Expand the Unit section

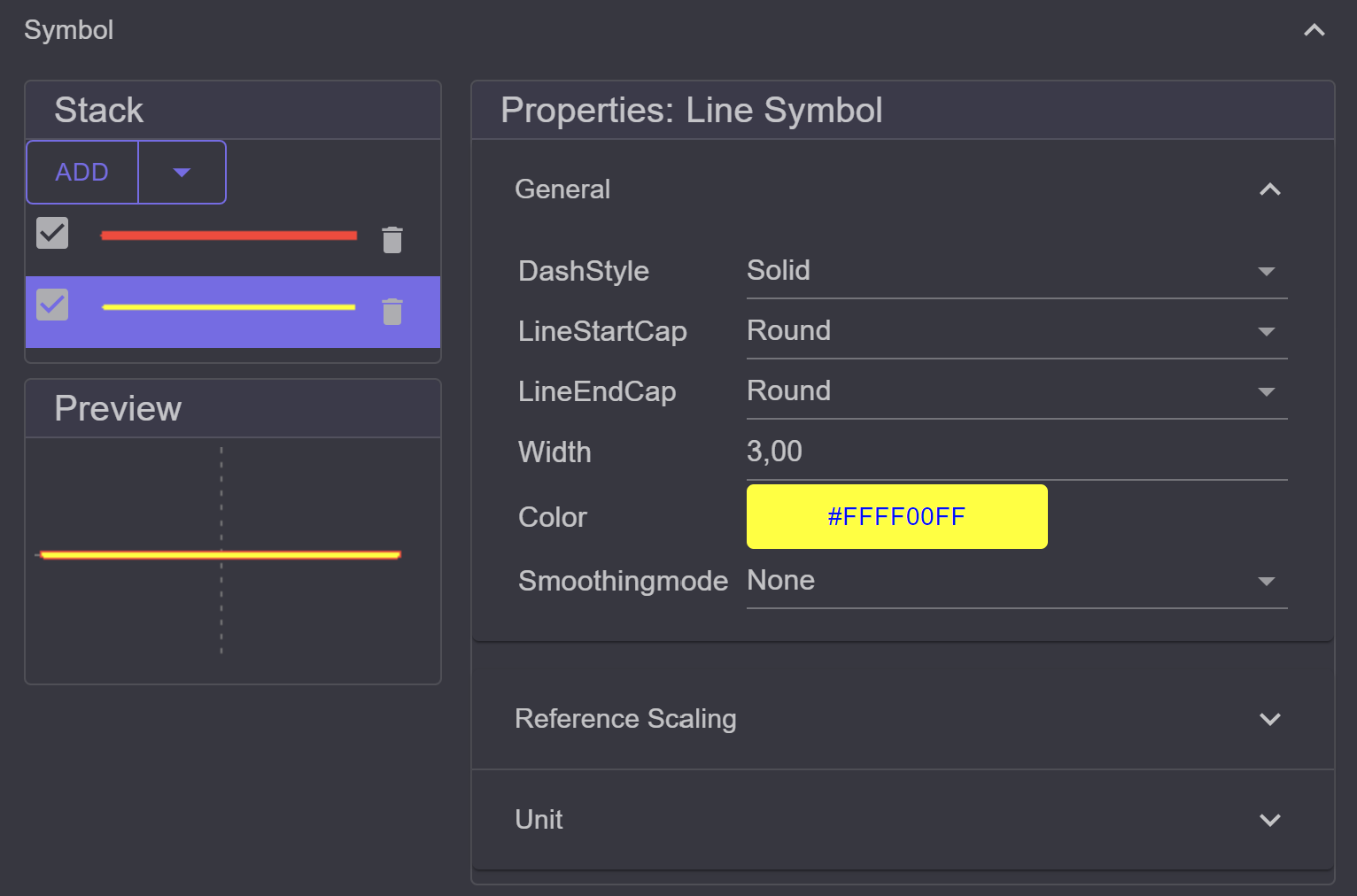[1270, 820]
